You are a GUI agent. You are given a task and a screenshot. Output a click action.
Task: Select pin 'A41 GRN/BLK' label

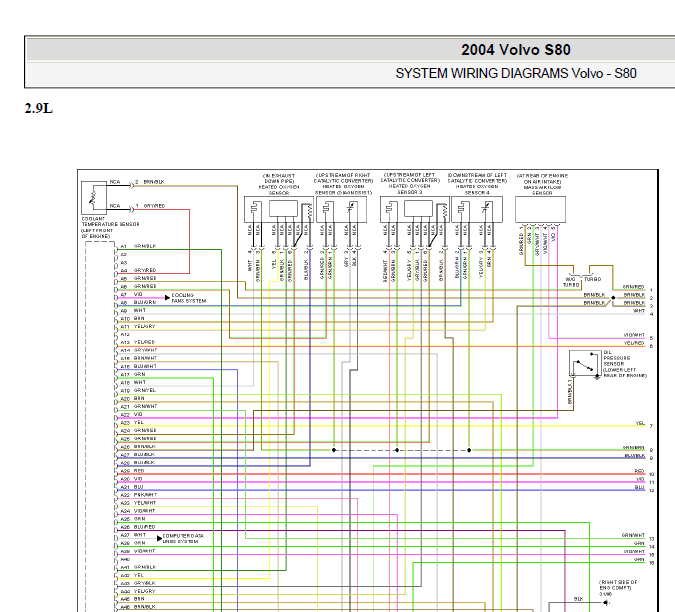coord(138,567)
